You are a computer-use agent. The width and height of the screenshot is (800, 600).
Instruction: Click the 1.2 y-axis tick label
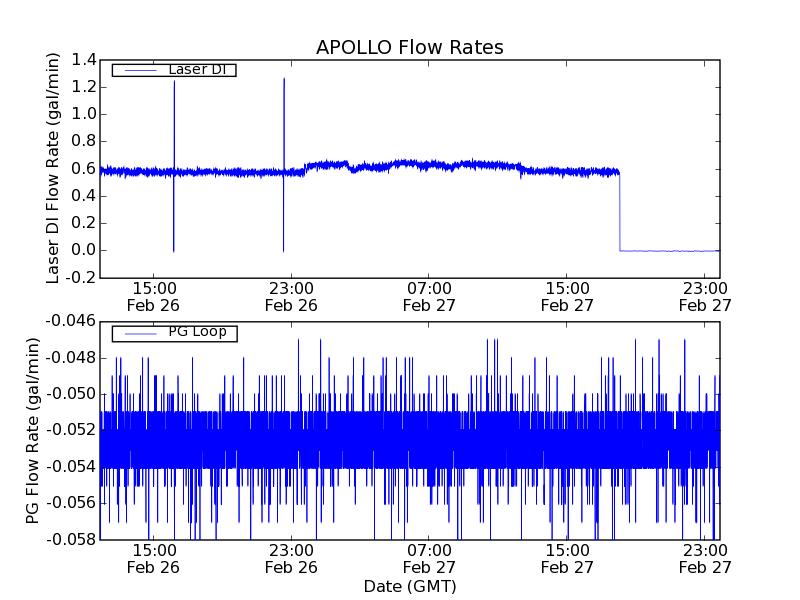84,87
